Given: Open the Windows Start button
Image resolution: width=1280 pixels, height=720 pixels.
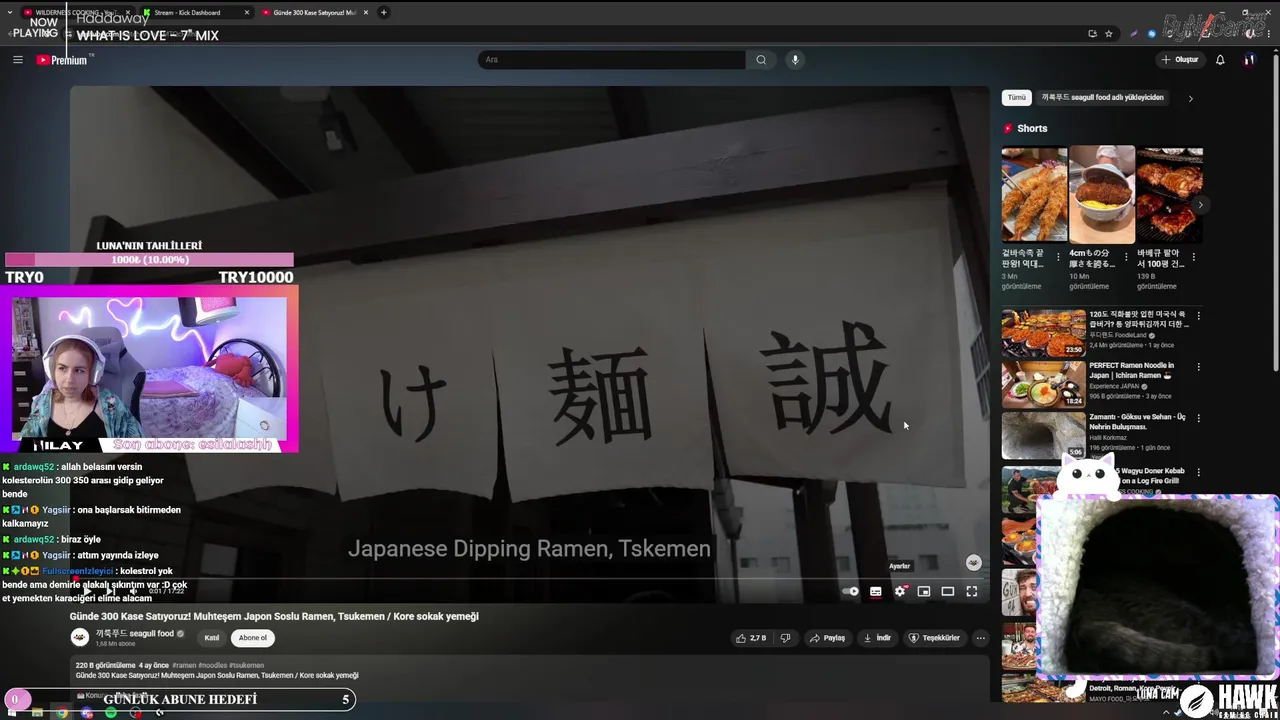Looking at the screenshot, I should coord(12,712).
